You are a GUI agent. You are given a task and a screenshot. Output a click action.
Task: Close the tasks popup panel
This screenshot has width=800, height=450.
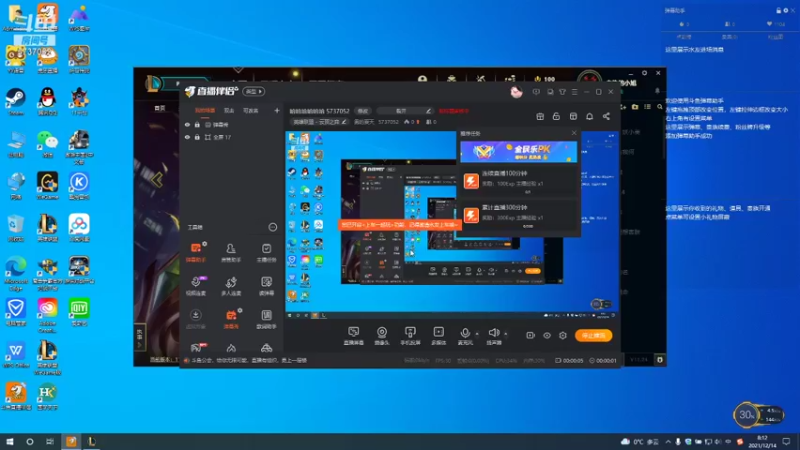point(574,133)
